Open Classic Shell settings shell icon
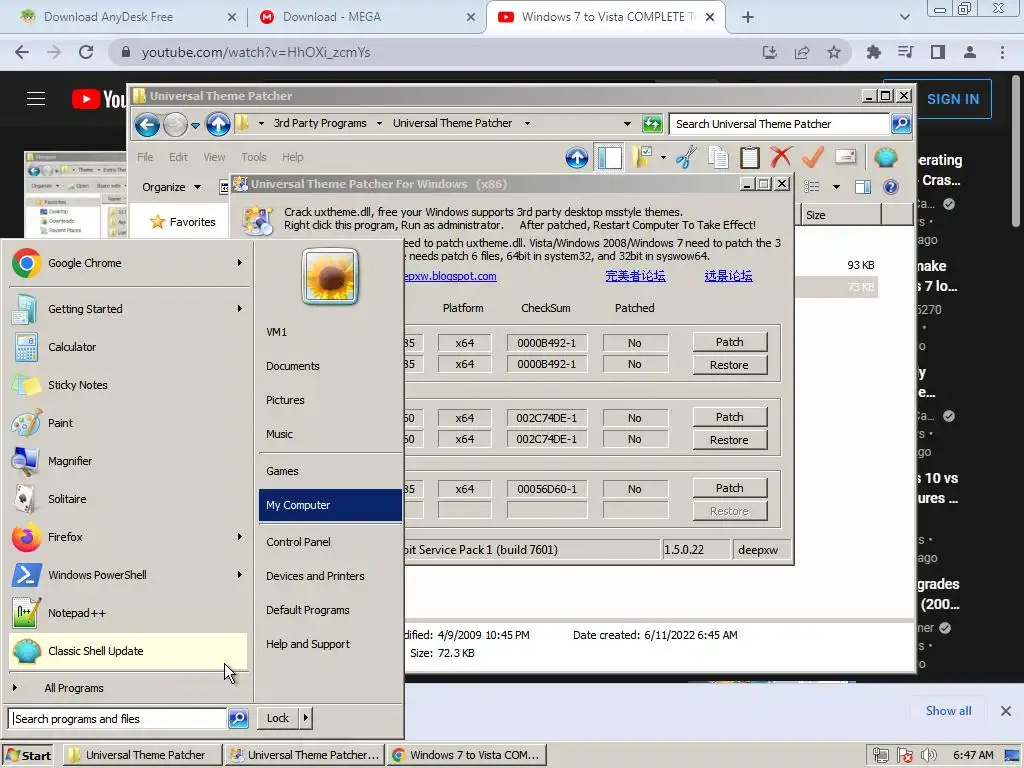The image size is (1024, 768). click(886, 157)
